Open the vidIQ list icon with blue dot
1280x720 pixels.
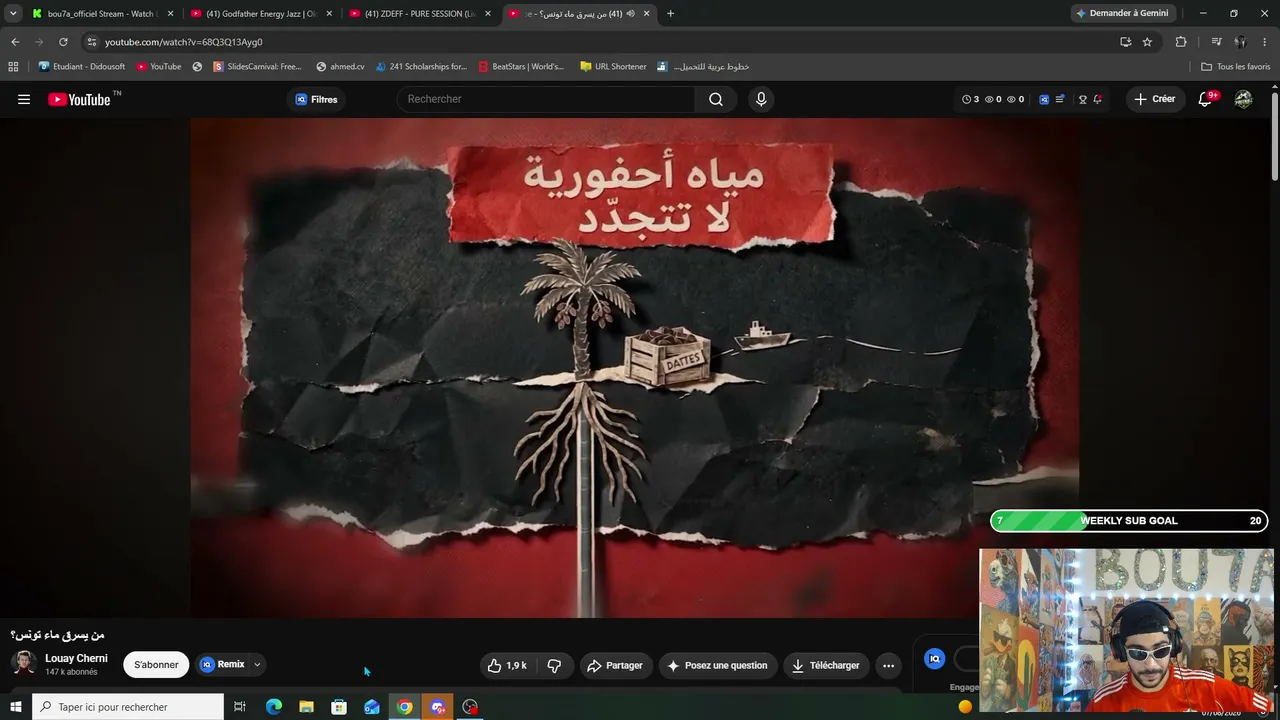pos(1060,99)
